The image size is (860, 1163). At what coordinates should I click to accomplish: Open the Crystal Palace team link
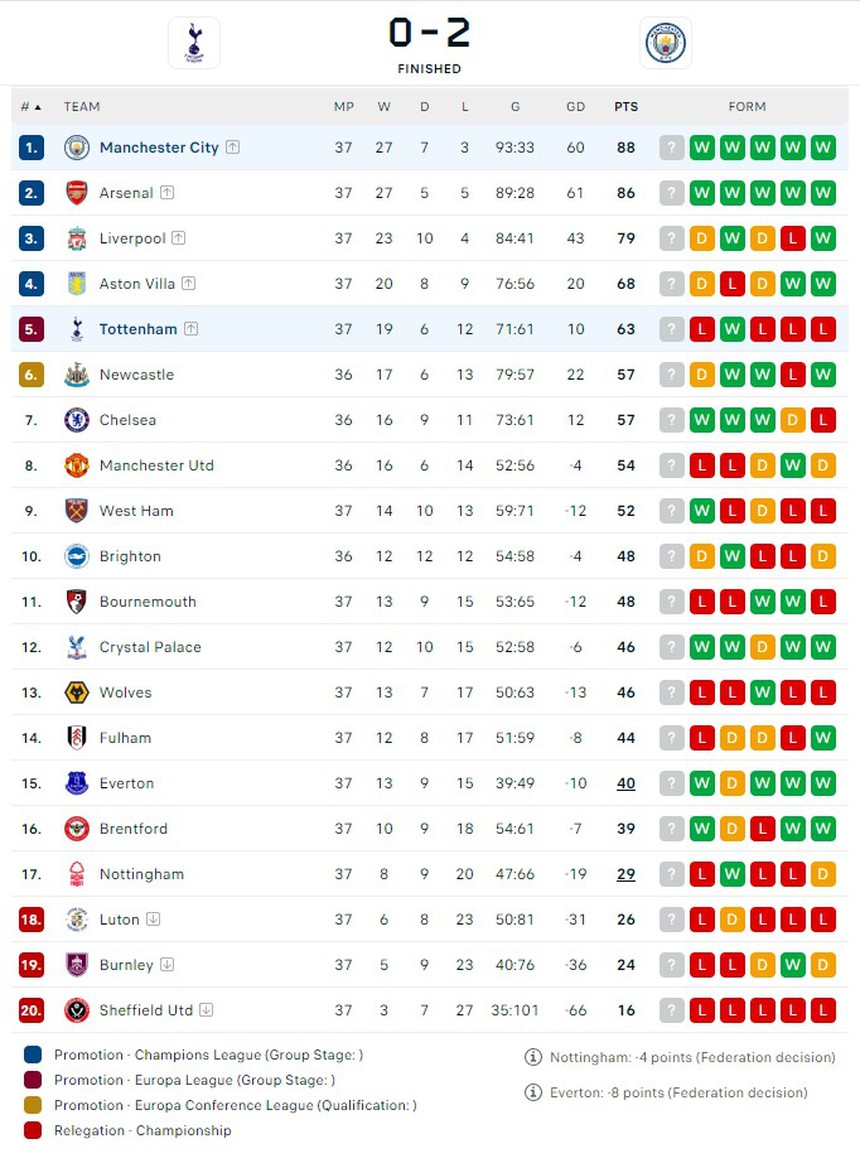click(149, 647)
